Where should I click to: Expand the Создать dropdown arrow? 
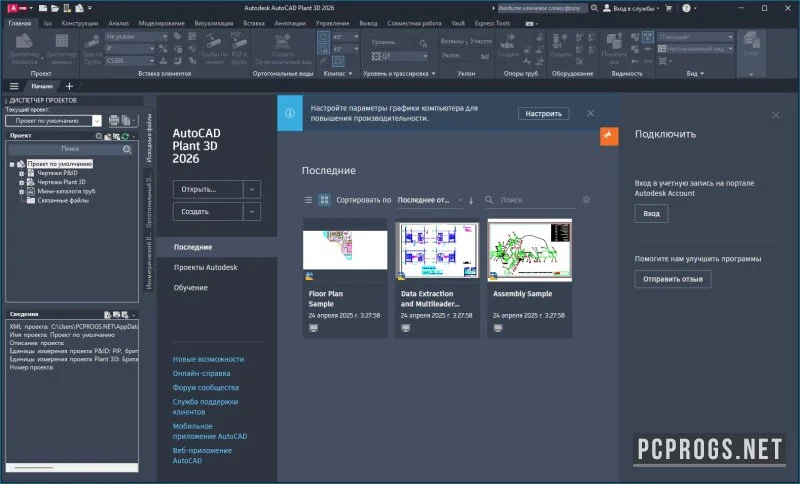[252, 212]
